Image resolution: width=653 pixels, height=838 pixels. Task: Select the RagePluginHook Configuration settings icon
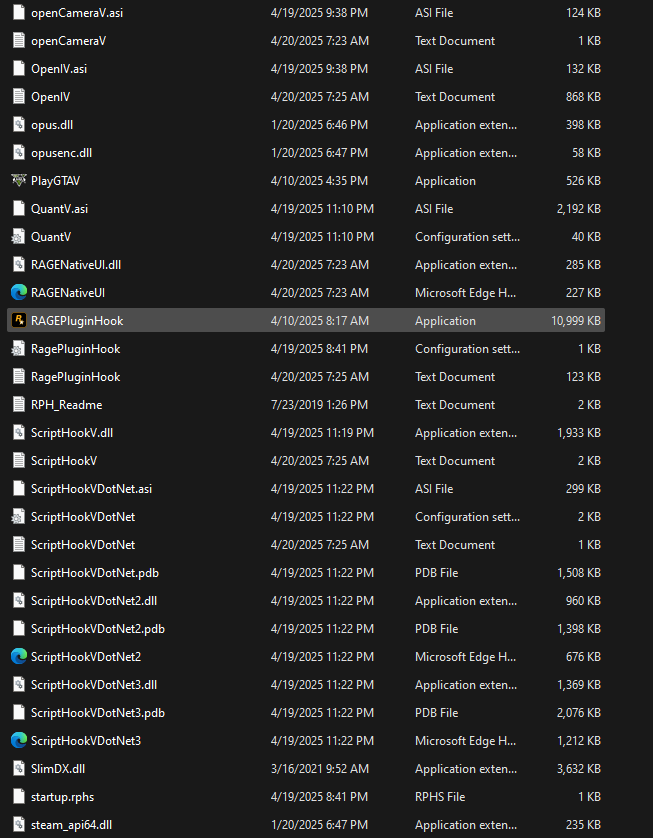[19, 348]
